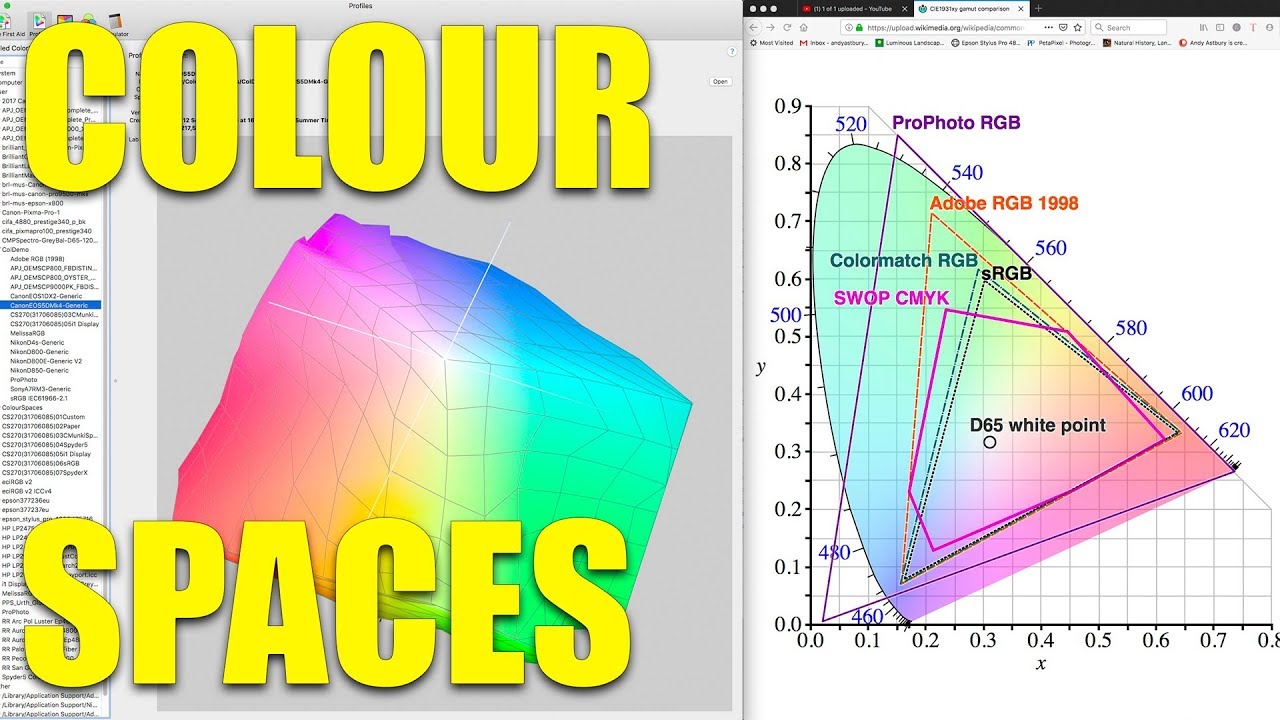Click the D65 white point marker
The width and height of the screenshot is (1280, 720).
990,442
